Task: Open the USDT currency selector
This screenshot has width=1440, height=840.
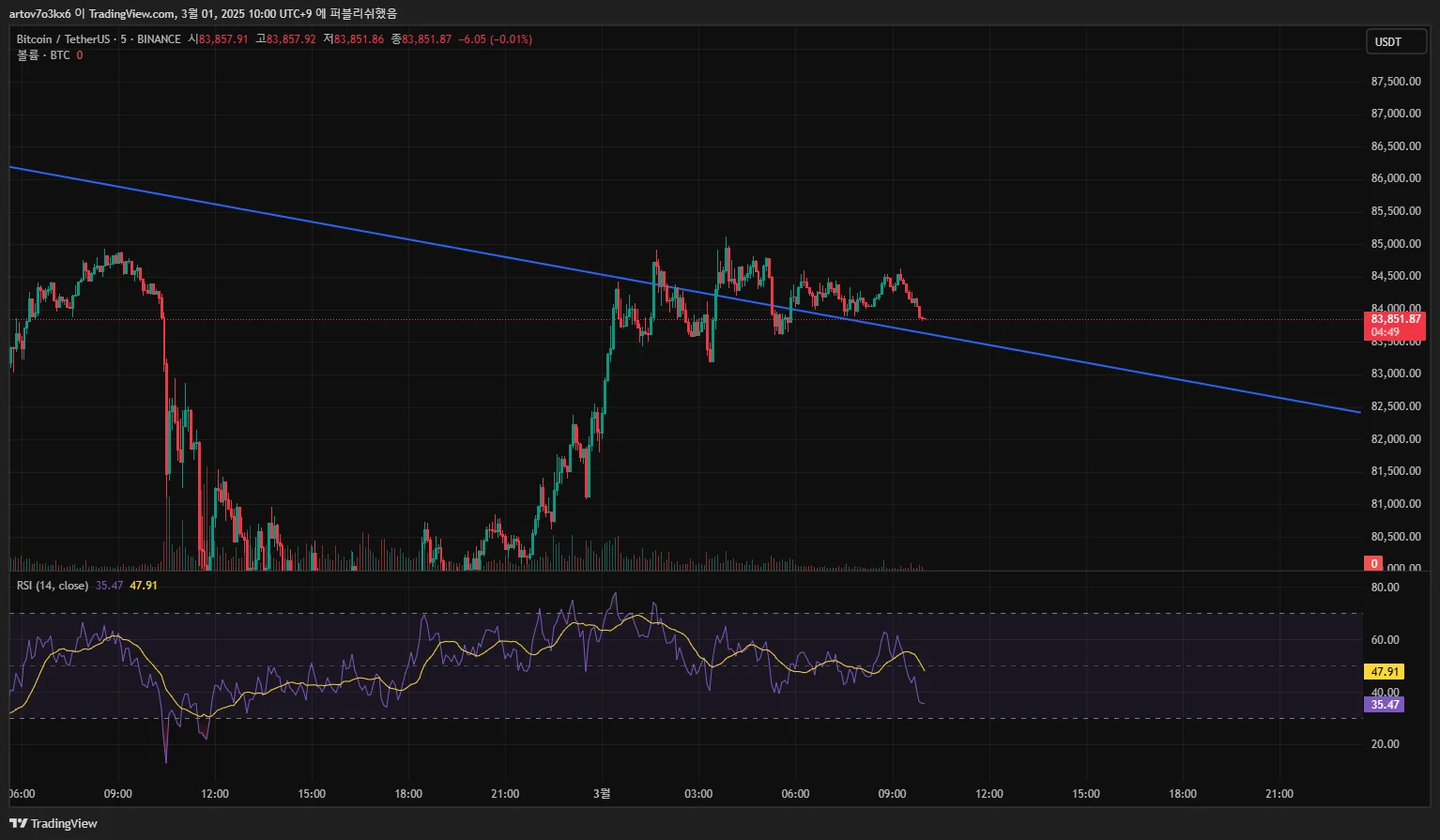Action: (x=1396, y=41)
